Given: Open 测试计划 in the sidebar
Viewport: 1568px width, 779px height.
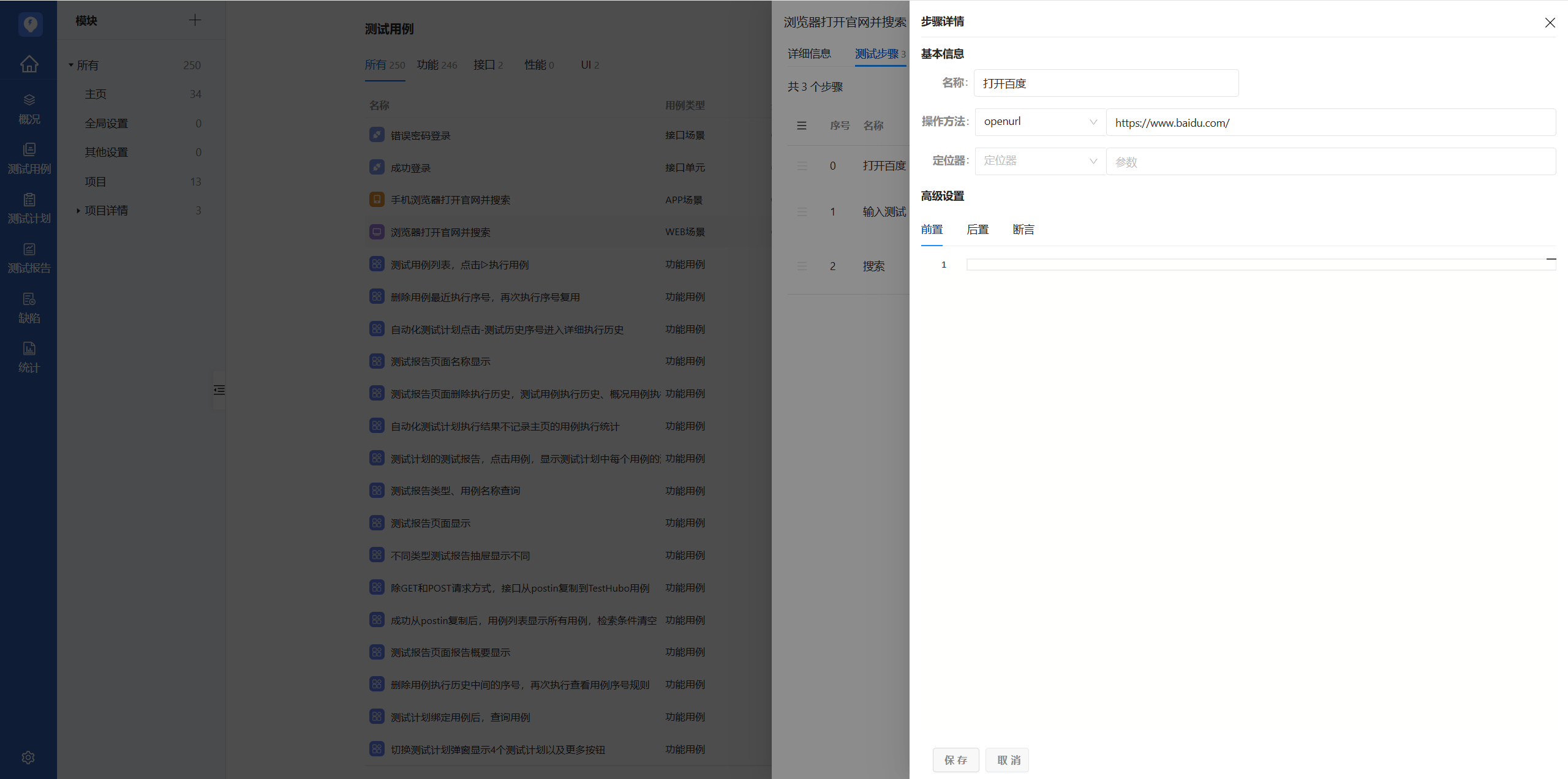Looking at the screenshot, I should pos(29,208).
